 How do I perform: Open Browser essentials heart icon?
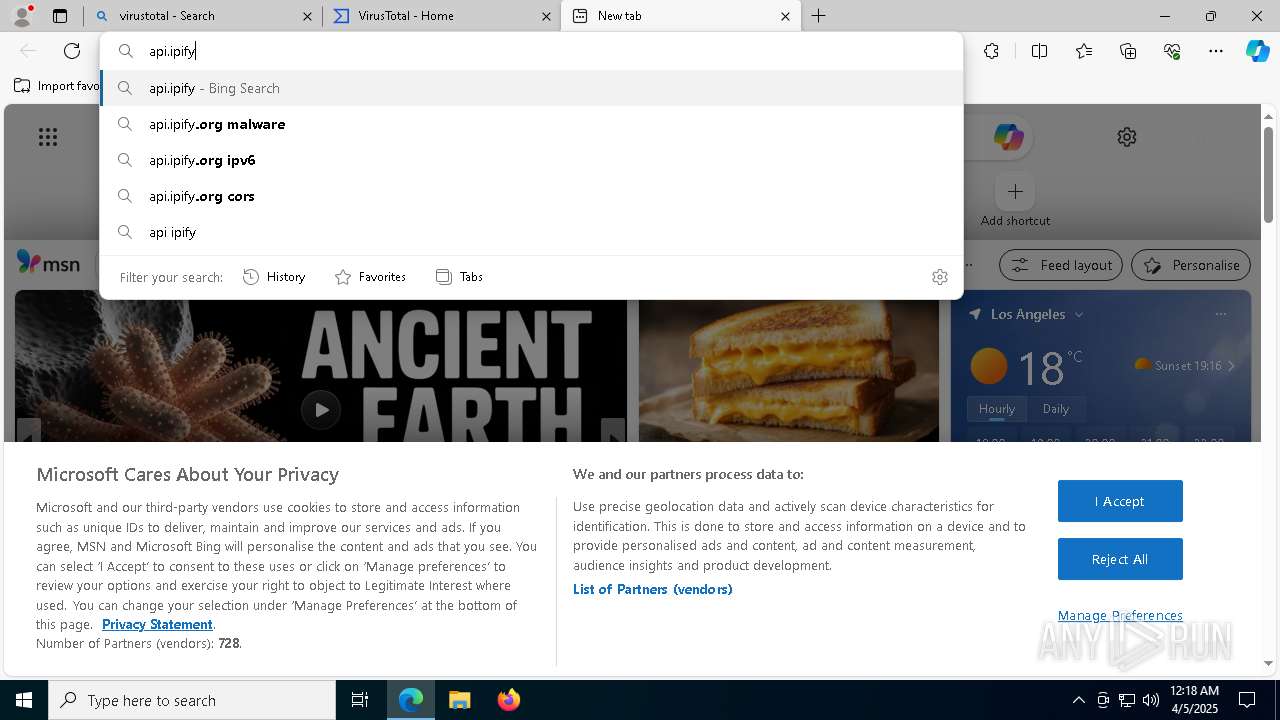tap(1172, 51)
